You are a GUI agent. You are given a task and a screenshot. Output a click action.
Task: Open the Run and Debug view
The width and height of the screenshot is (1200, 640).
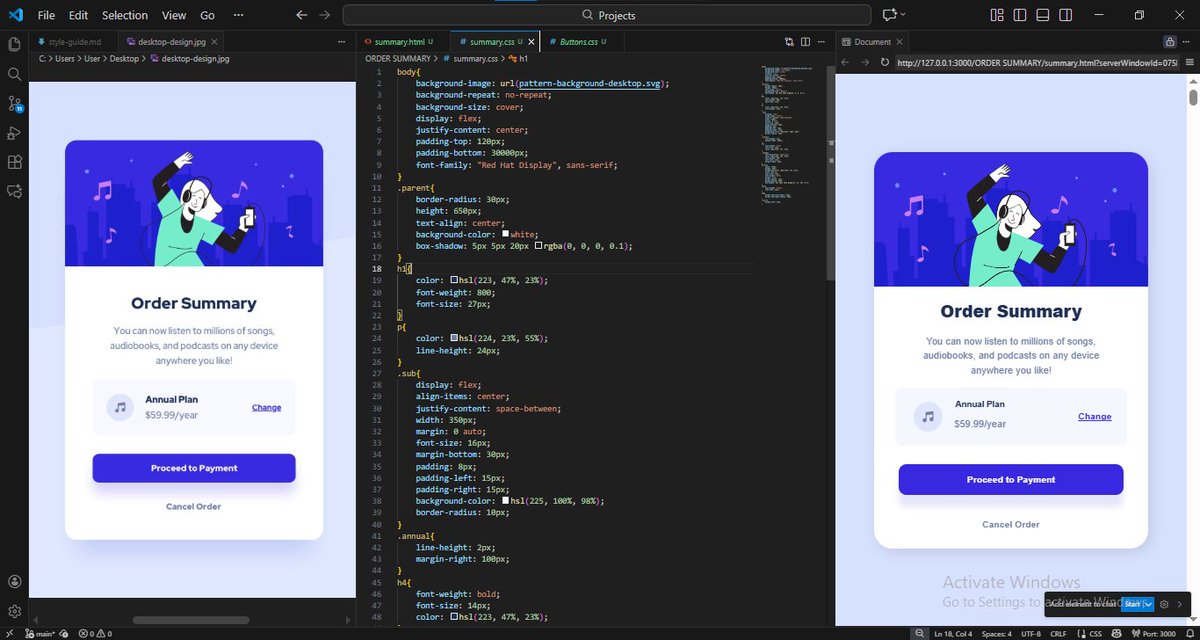(14, 133)
